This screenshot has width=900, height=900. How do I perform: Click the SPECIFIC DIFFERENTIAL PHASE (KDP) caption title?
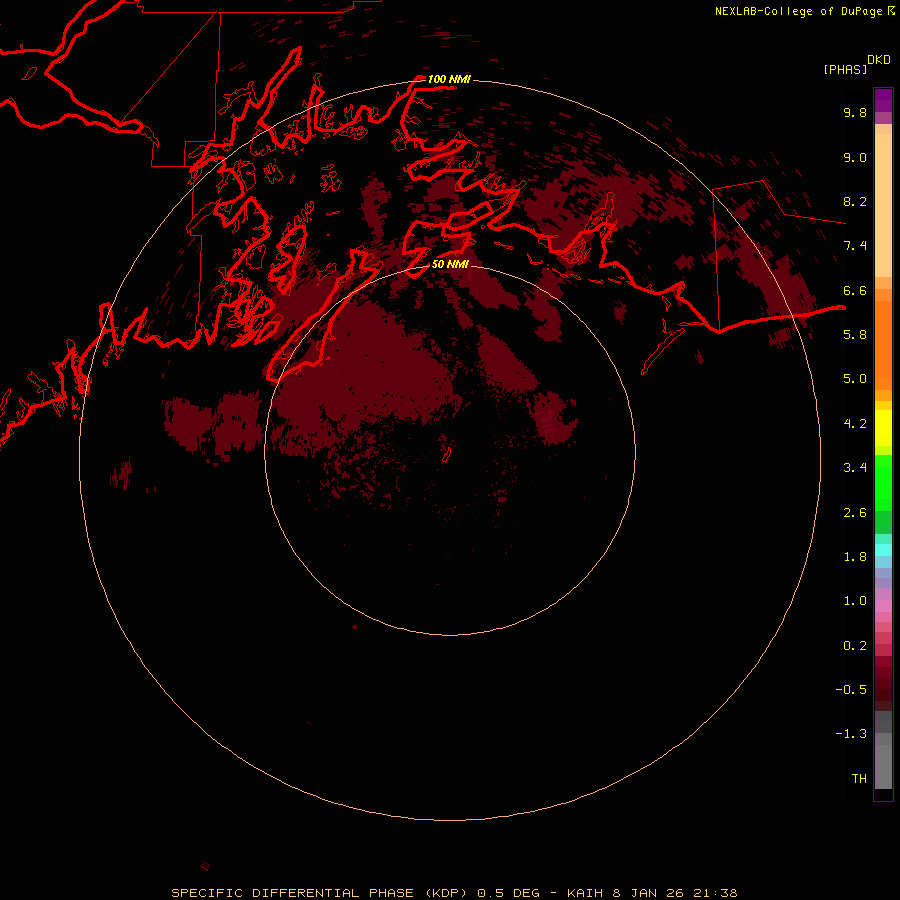coord(321,893)
